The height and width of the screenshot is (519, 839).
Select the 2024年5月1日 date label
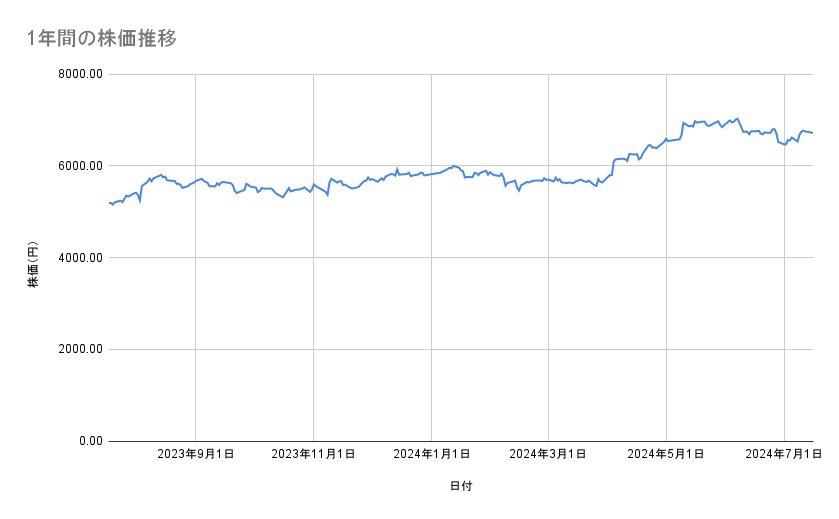pos(666,454)
